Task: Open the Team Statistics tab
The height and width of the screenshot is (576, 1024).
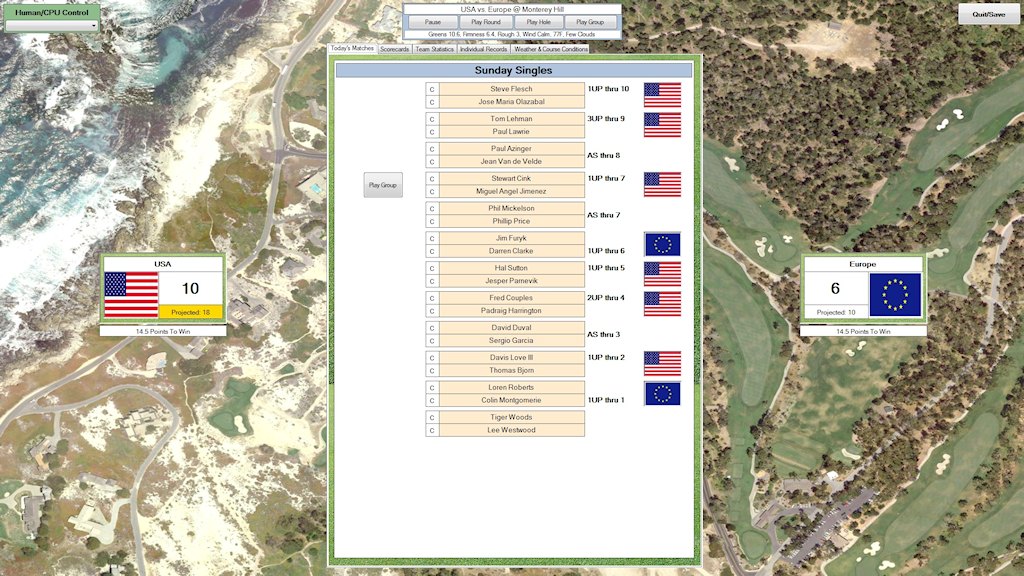Action: click(435, 49)
